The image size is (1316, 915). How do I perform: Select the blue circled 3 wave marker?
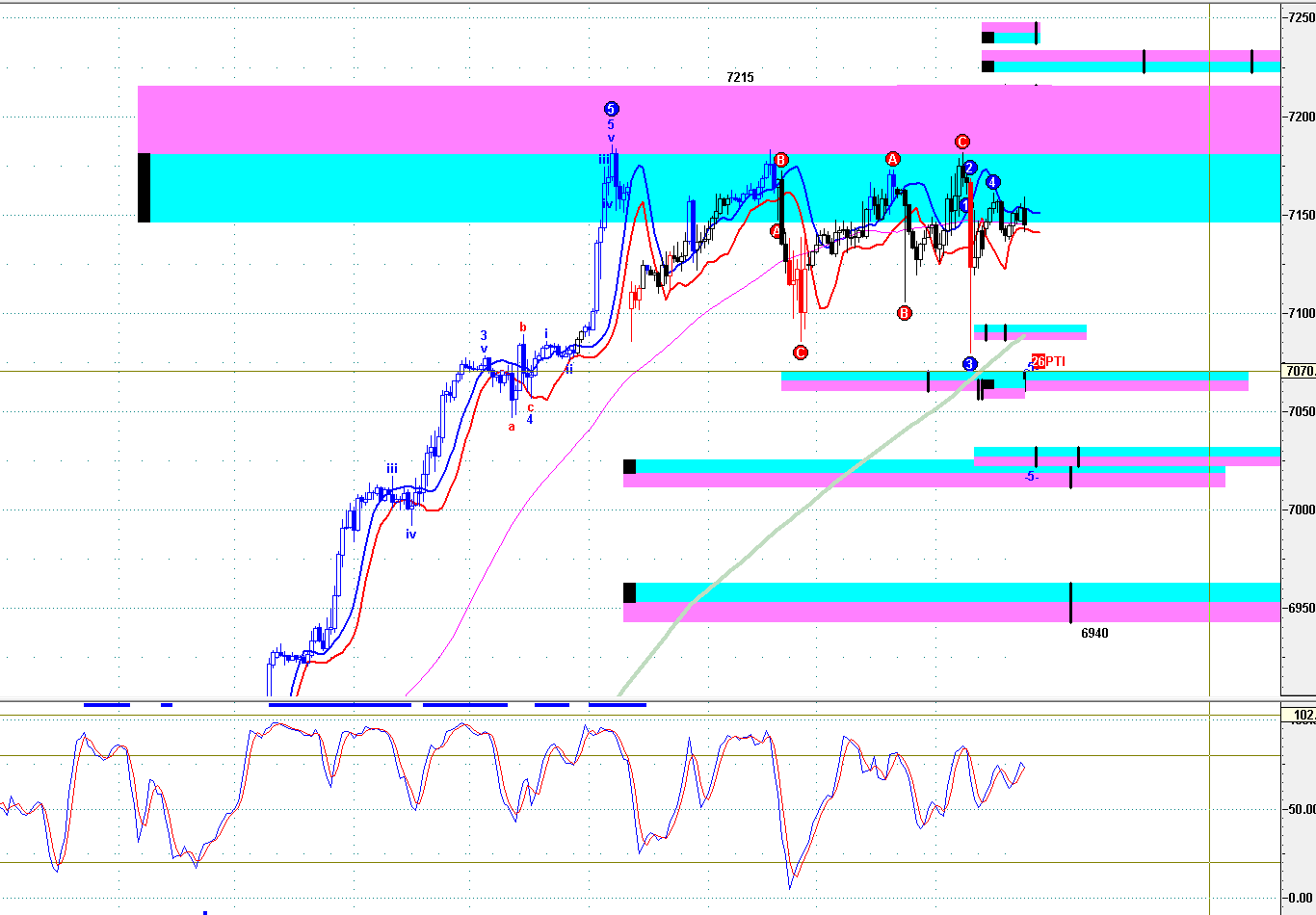pyautogui.click(x=969, y=364)
